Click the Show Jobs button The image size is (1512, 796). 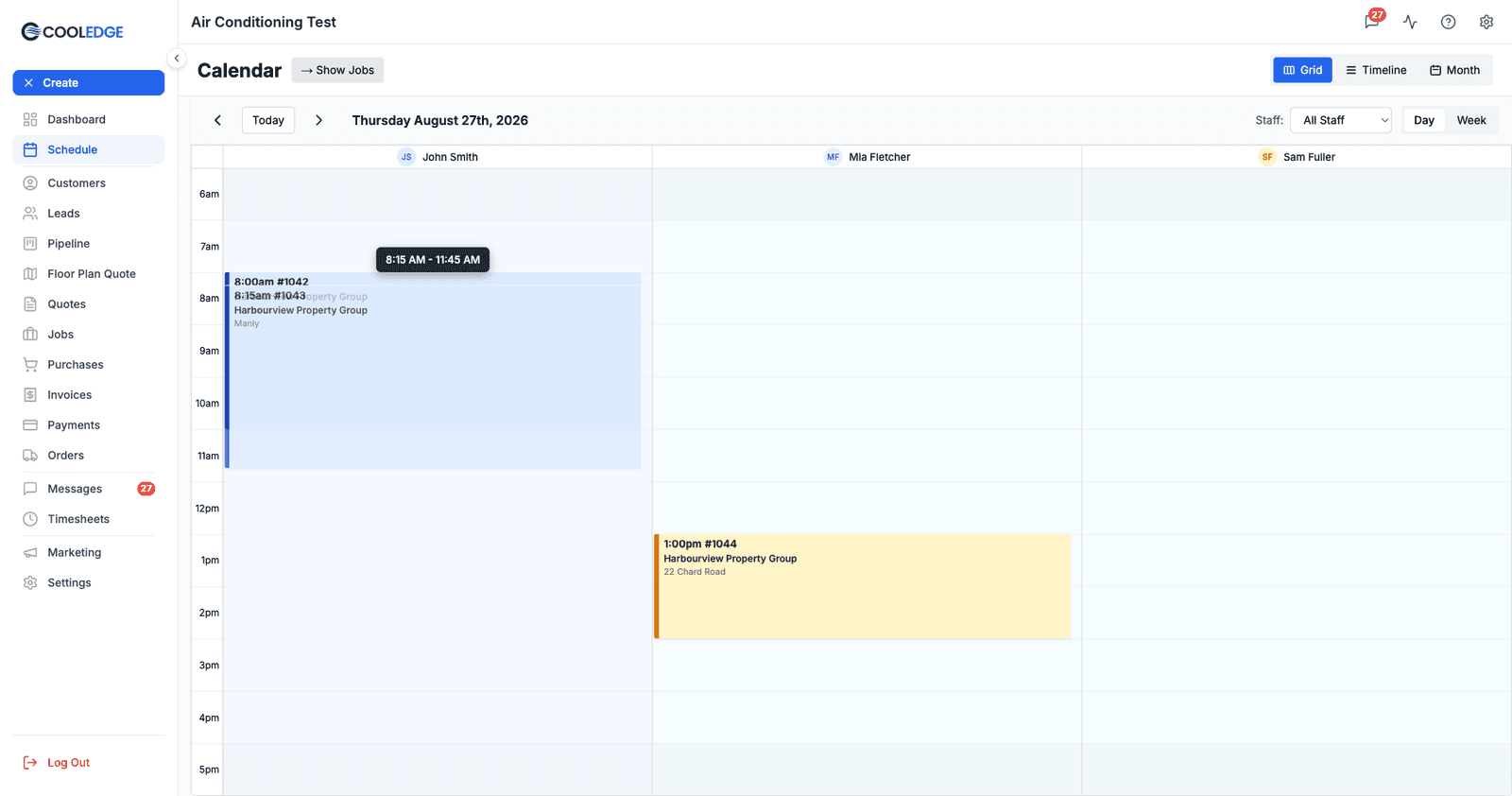coord(337,70)
